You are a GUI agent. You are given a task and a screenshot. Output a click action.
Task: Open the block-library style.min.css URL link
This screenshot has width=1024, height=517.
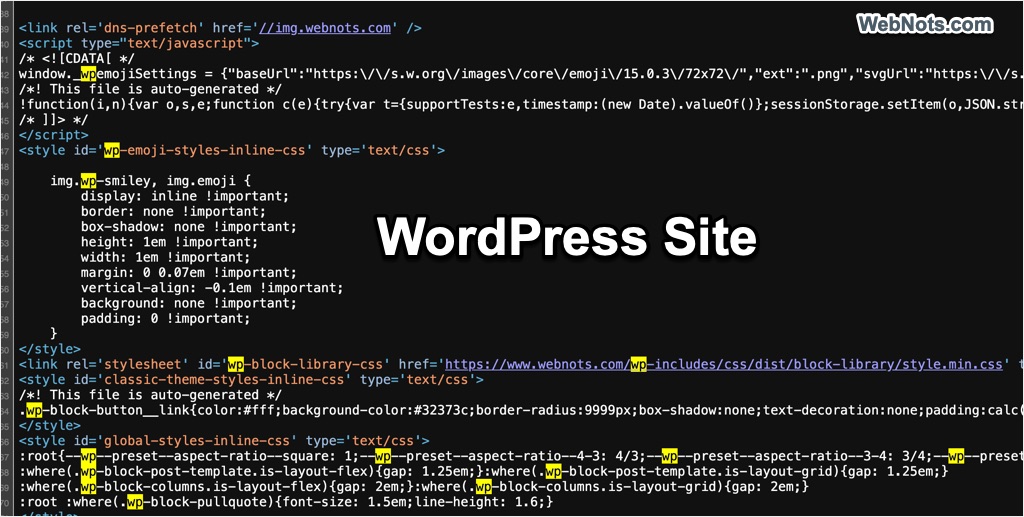724,364
